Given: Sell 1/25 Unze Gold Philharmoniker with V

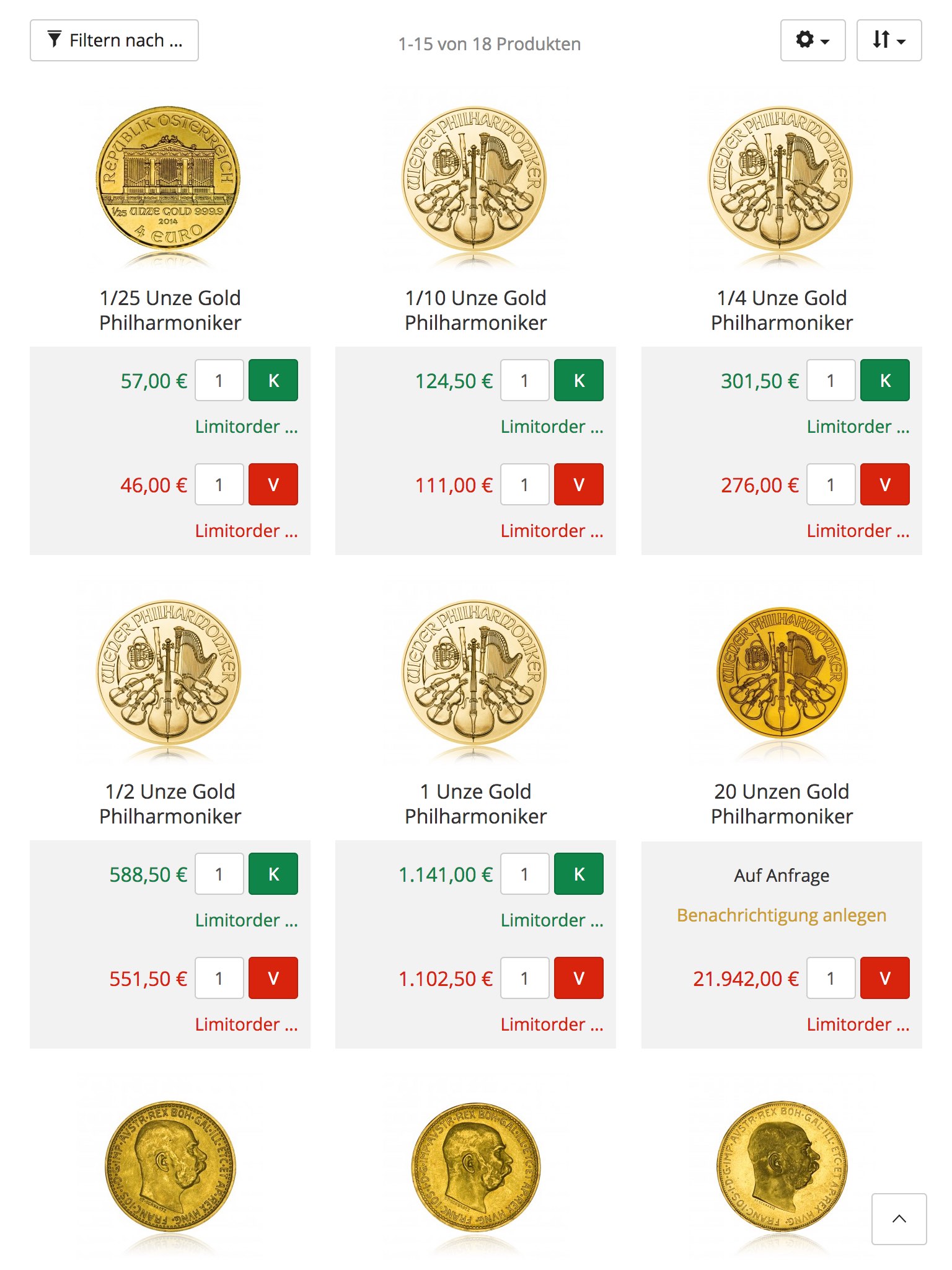Looking at the screenshot, I should point(273,484).
